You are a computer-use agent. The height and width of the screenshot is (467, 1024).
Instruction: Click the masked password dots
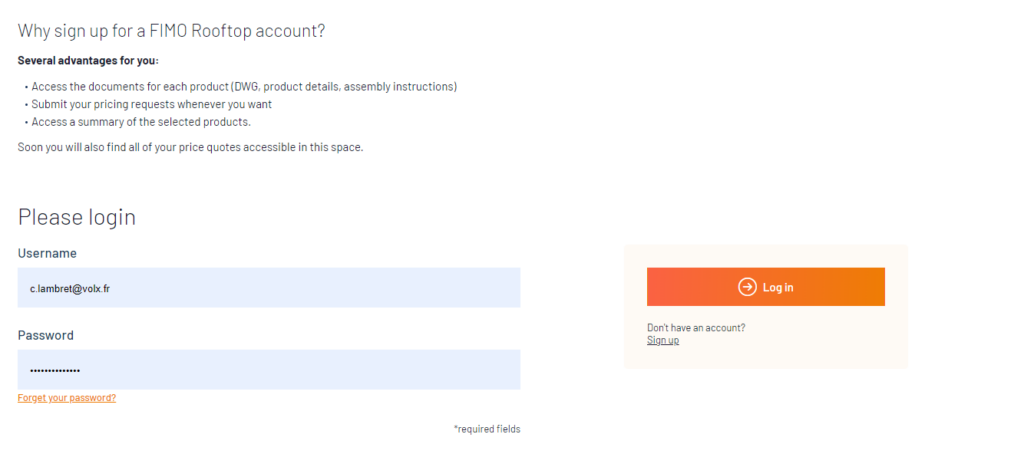tap(55, 371)
